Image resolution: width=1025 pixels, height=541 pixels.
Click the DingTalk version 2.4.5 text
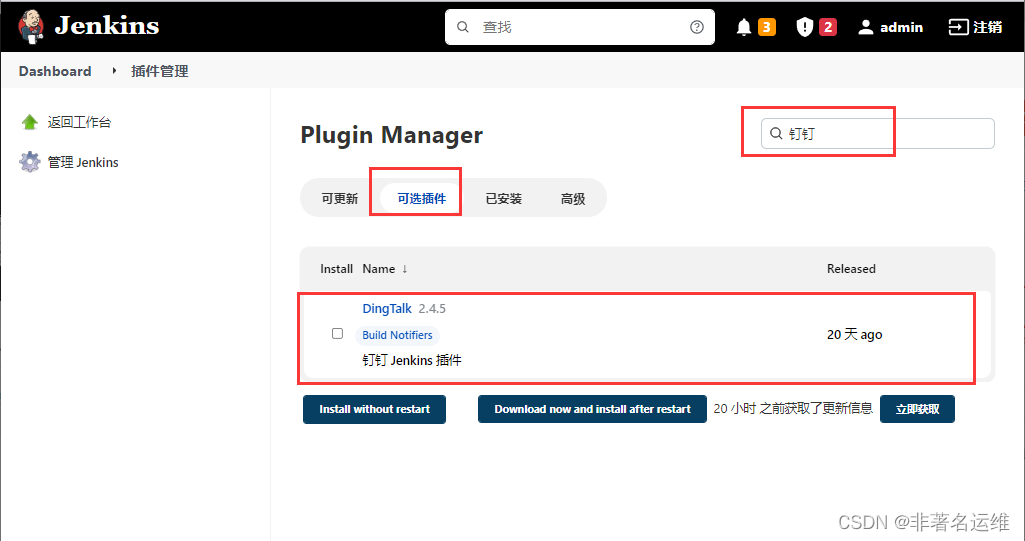click(x=432, y=308)
